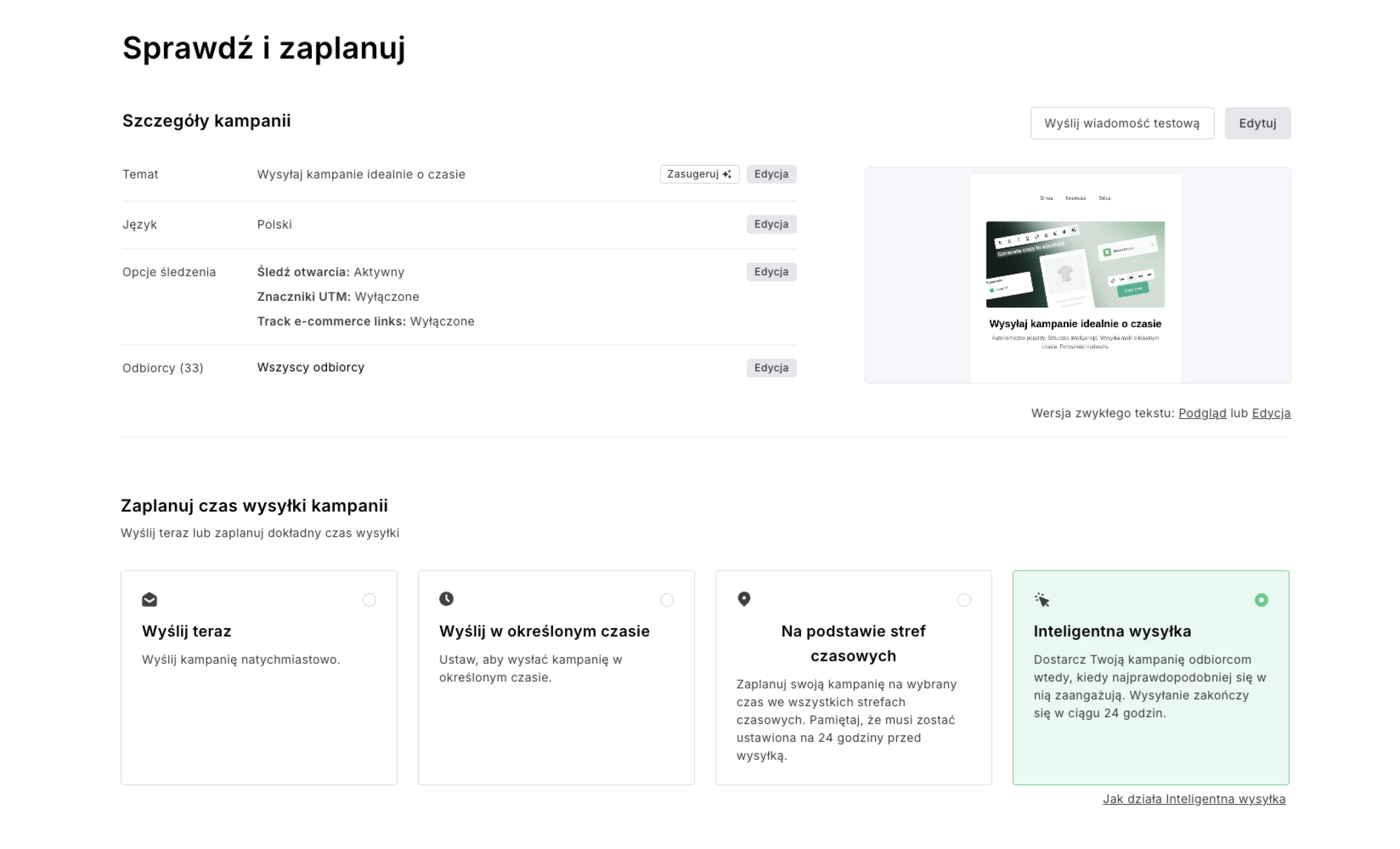Open the plain text Edycja link
Screen dimensions: 1400x849
point(1270,413)
